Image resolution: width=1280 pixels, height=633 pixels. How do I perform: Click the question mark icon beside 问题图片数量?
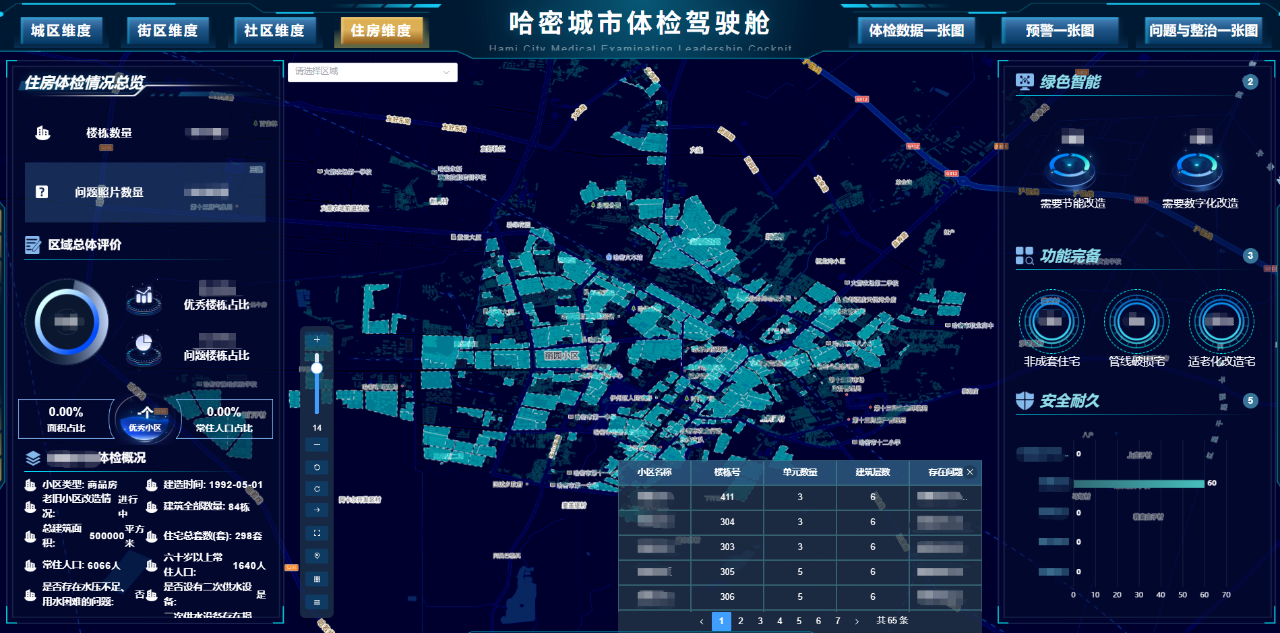click(42, 190)
